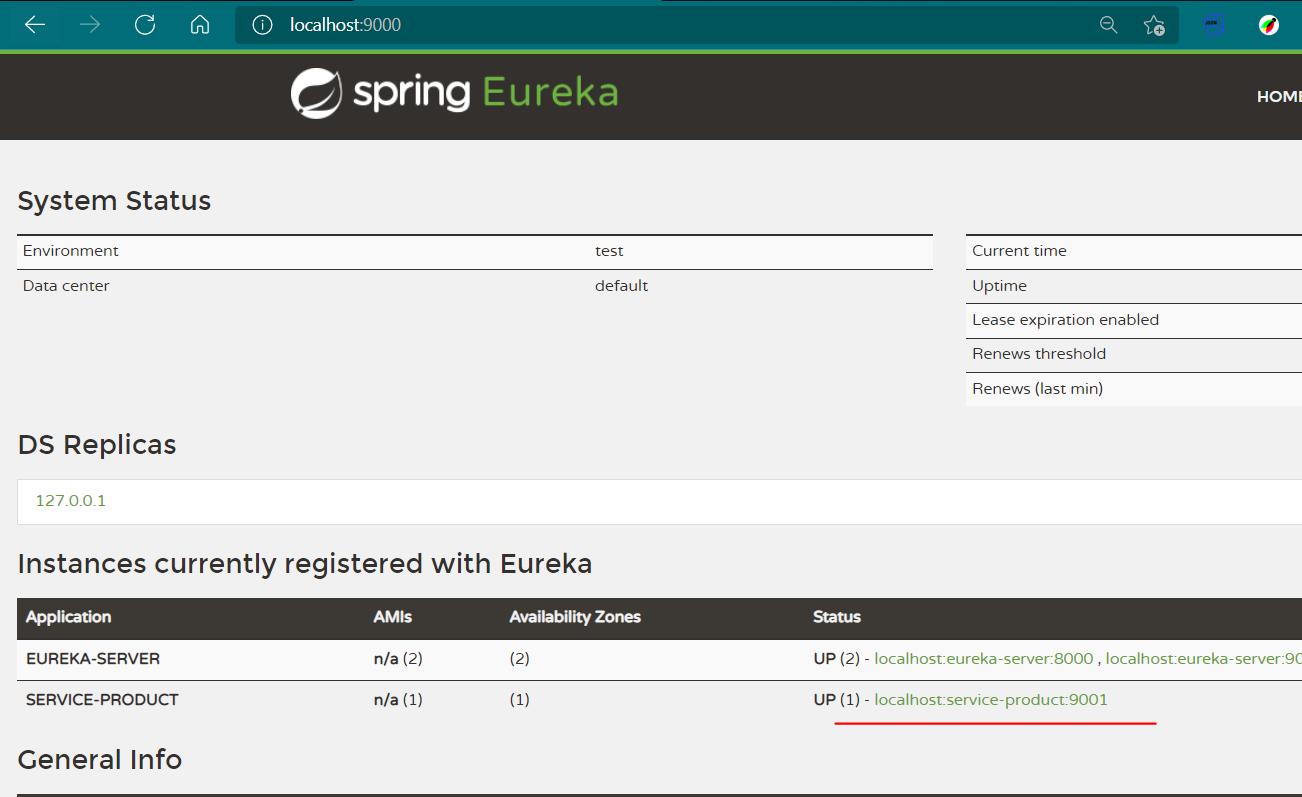The width and height of the screenshot is (1302, 797).
Task: Select the EUREKA-SERVER application name
Action: point(93,659)
